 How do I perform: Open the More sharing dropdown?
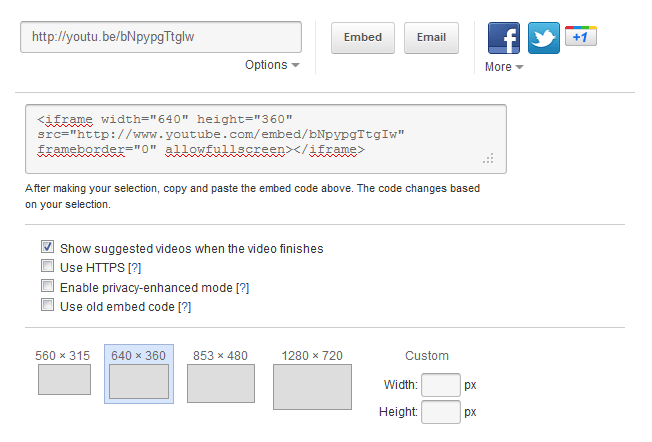[504, 67]
